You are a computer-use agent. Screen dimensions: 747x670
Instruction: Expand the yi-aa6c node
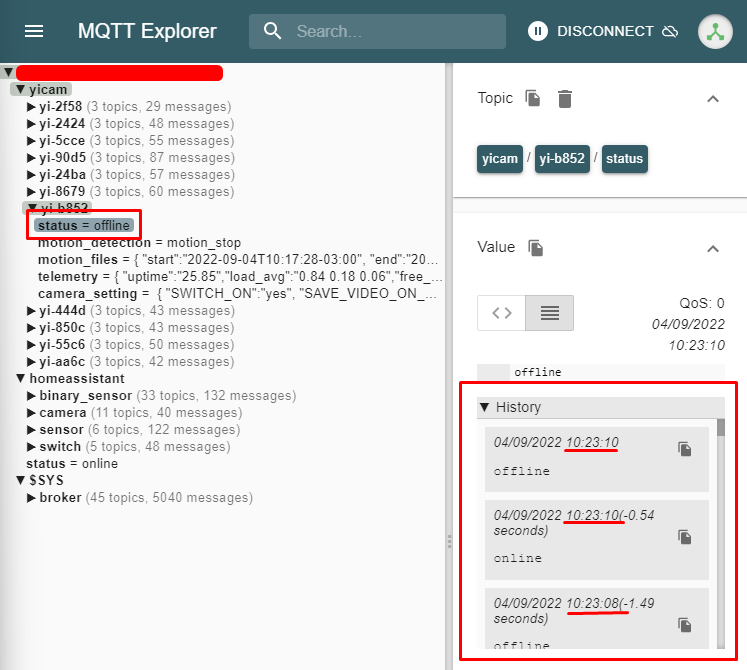point(31,362)
